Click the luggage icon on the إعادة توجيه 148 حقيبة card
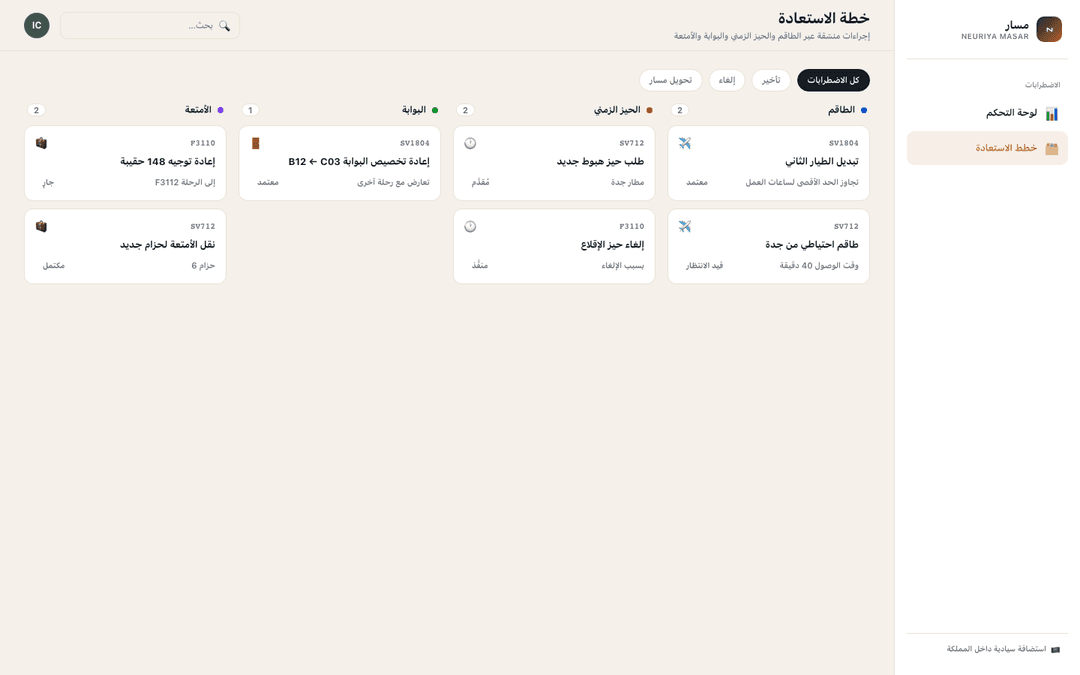 (41, 143)
